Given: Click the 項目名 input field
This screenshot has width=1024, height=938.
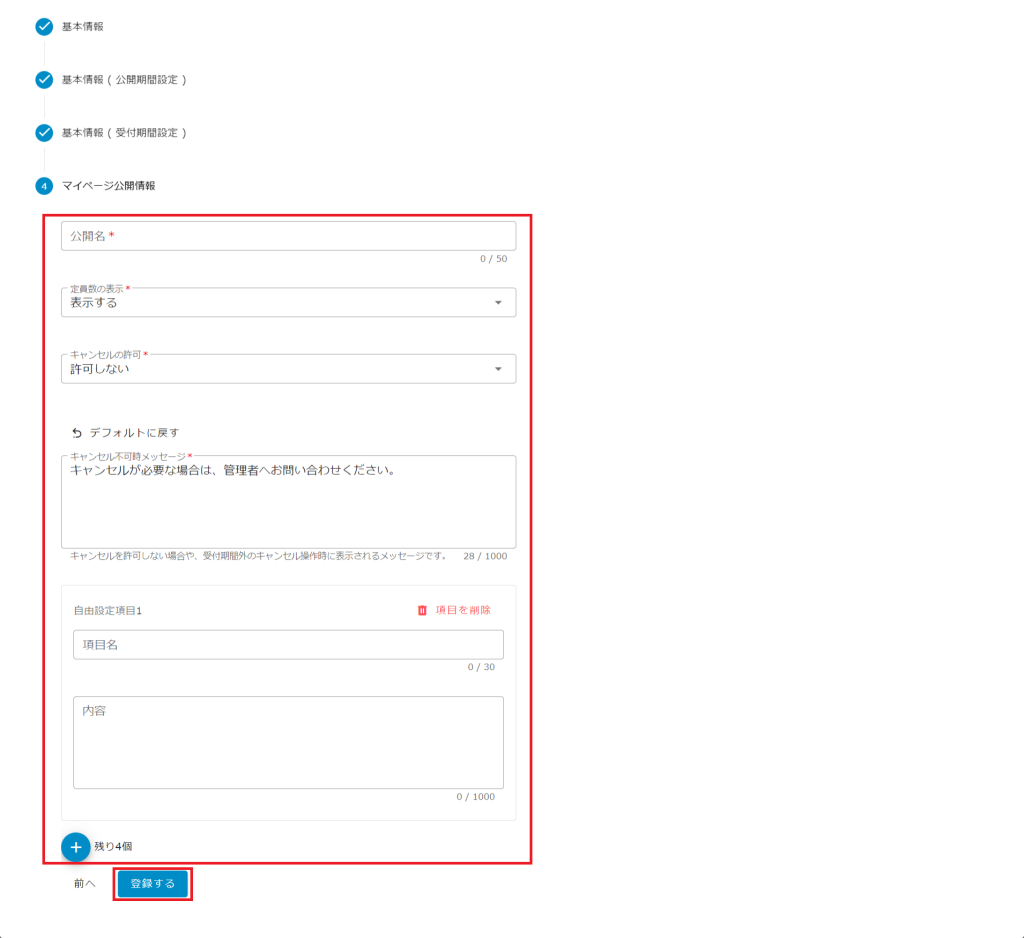Looking at the screenshot, I should (288, 645).
